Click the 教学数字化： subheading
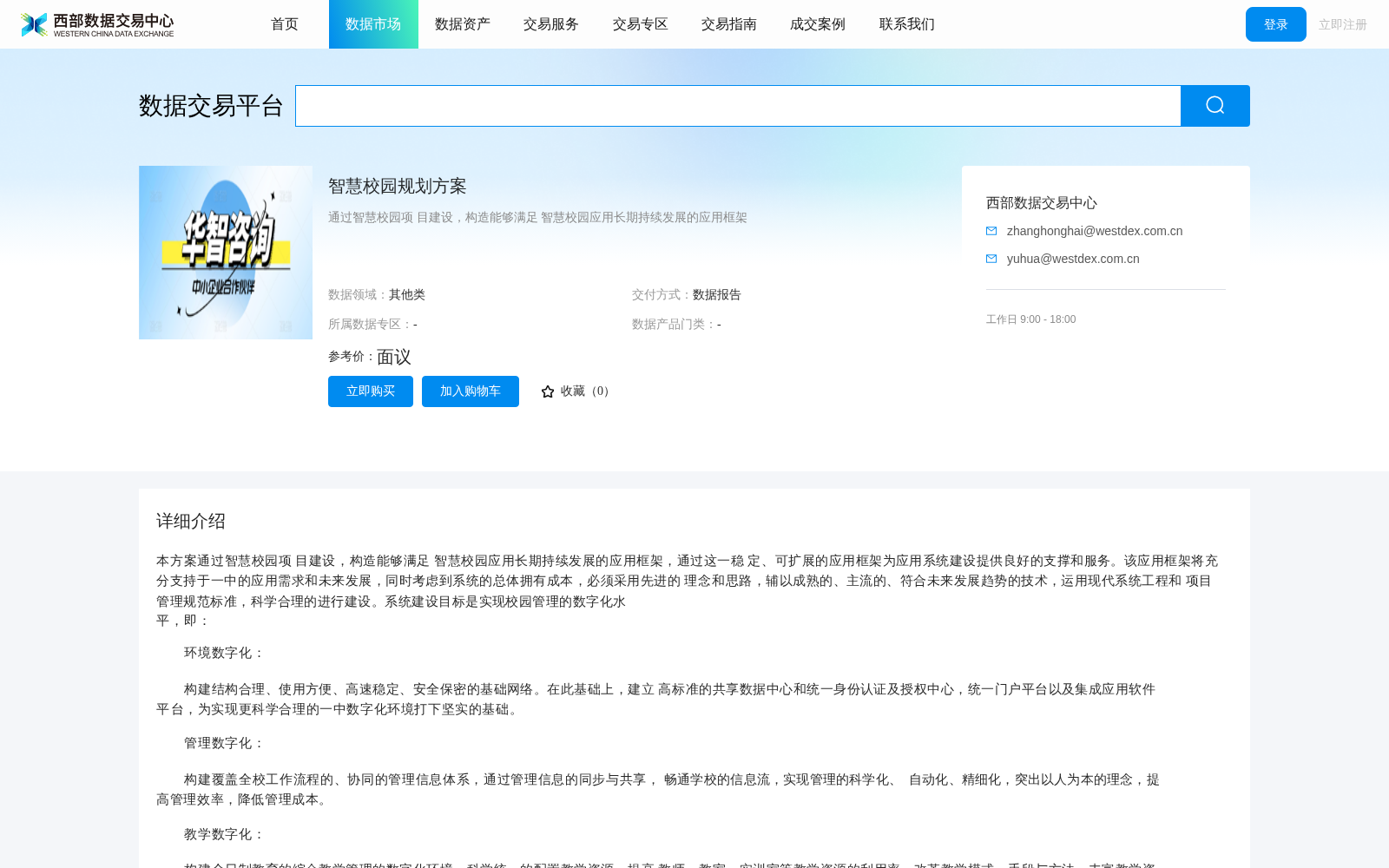This screenshot has height=868, width=1389. (x=225, y=834)
